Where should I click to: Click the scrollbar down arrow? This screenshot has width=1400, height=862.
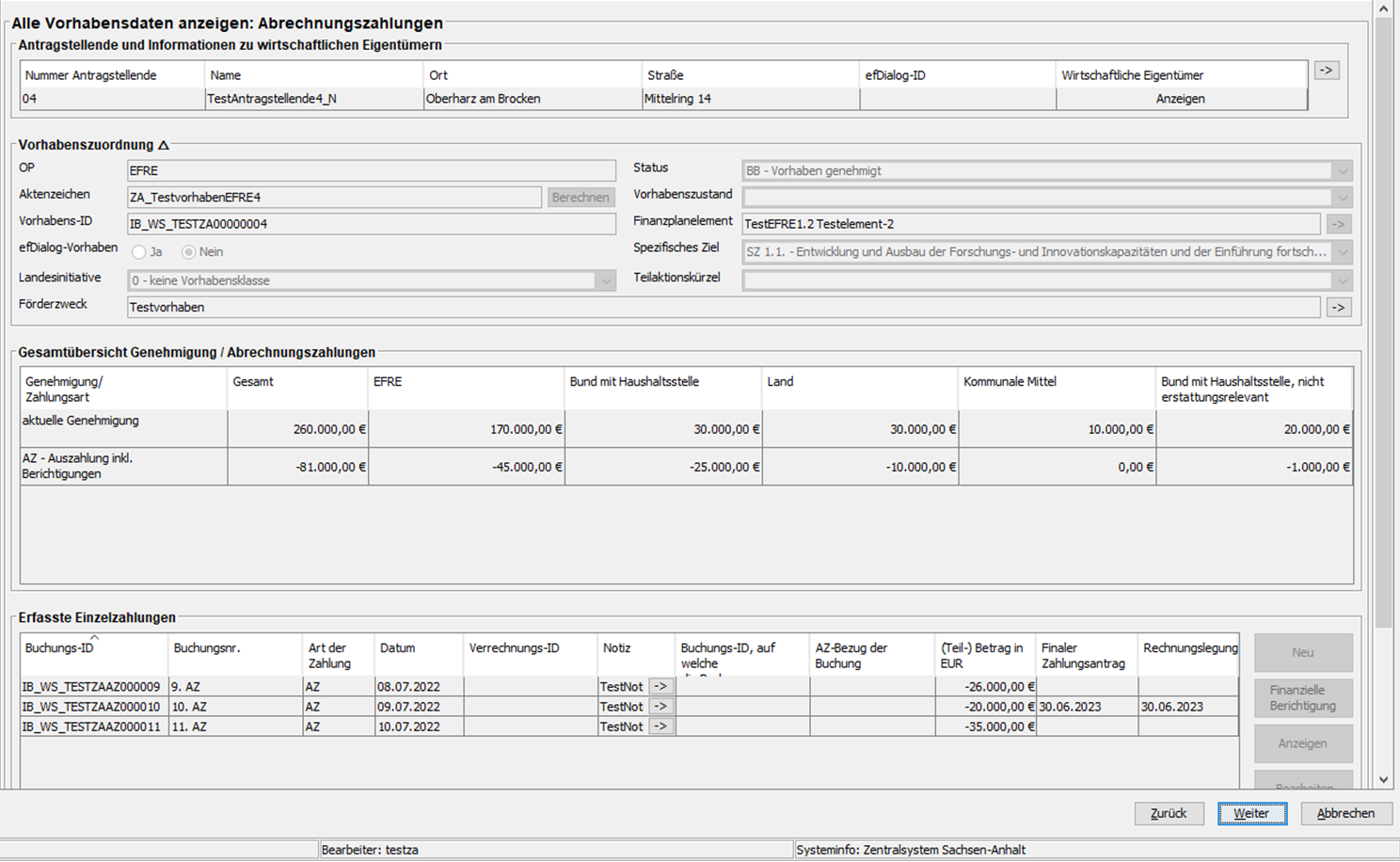(1383, 779)
